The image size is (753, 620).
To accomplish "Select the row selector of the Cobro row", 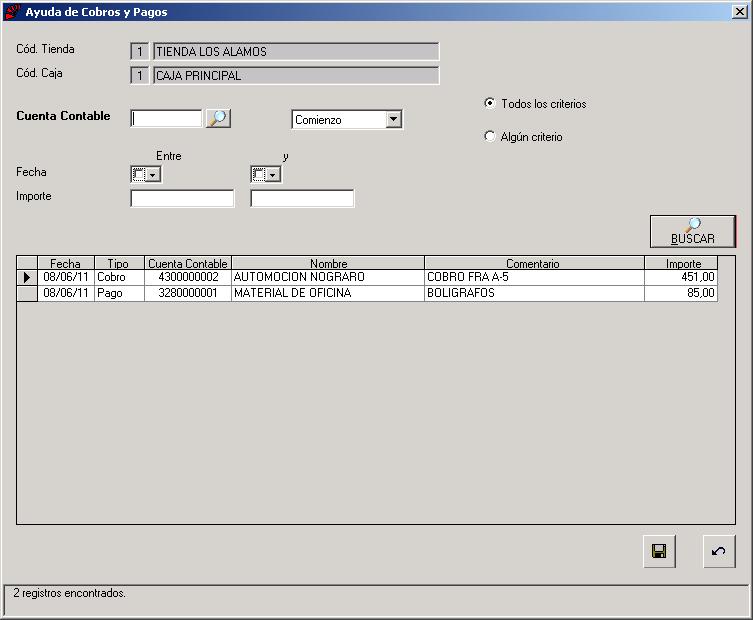I will pos(27,277).
